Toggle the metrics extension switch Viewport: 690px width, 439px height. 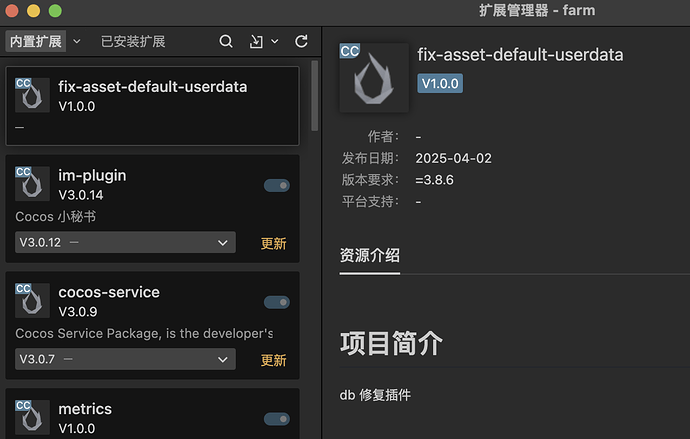277,419
